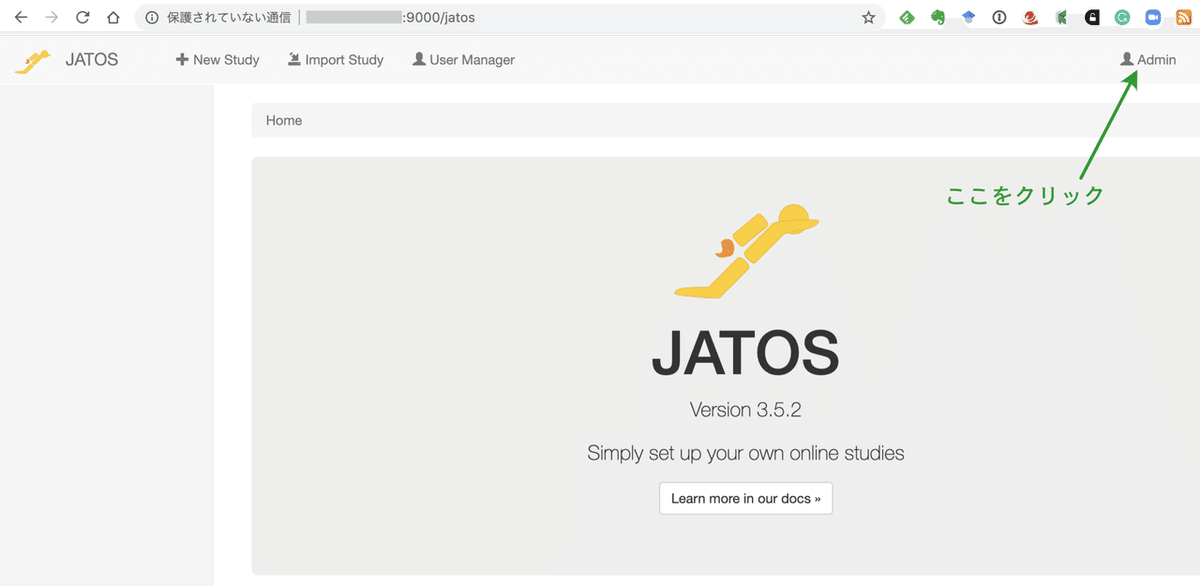
Task: Open the RSS feed extension
Action: click(x=1184, y=17)
